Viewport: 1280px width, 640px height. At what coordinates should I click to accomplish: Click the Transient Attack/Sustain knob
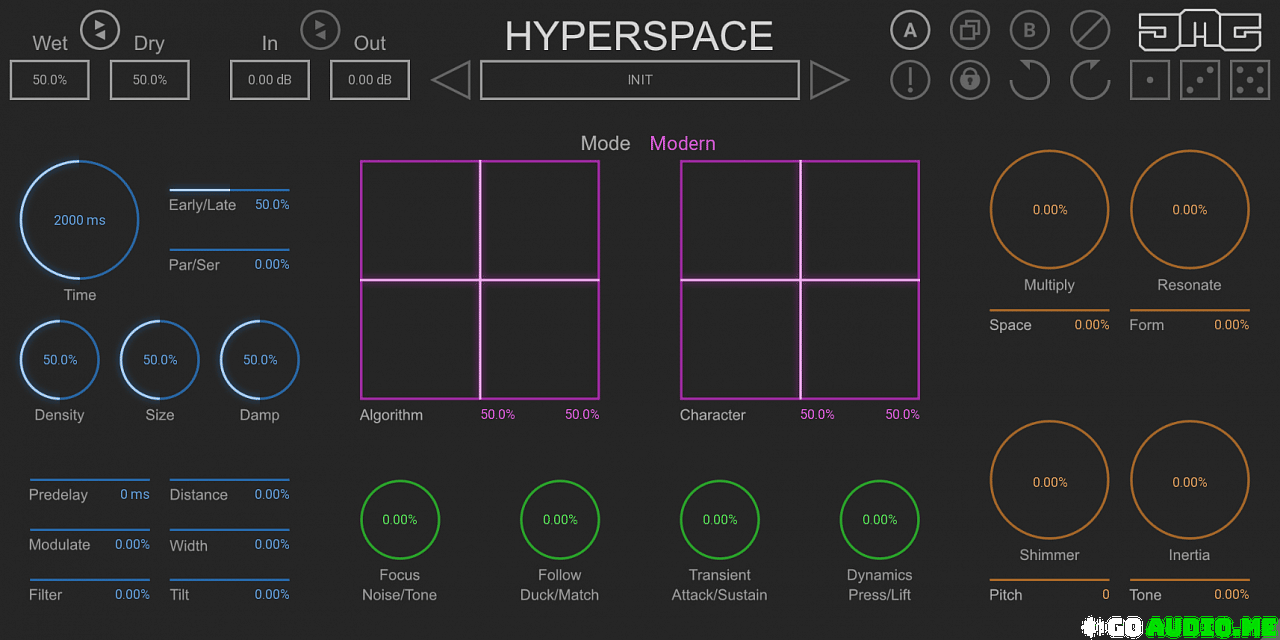tap(720, 520)
